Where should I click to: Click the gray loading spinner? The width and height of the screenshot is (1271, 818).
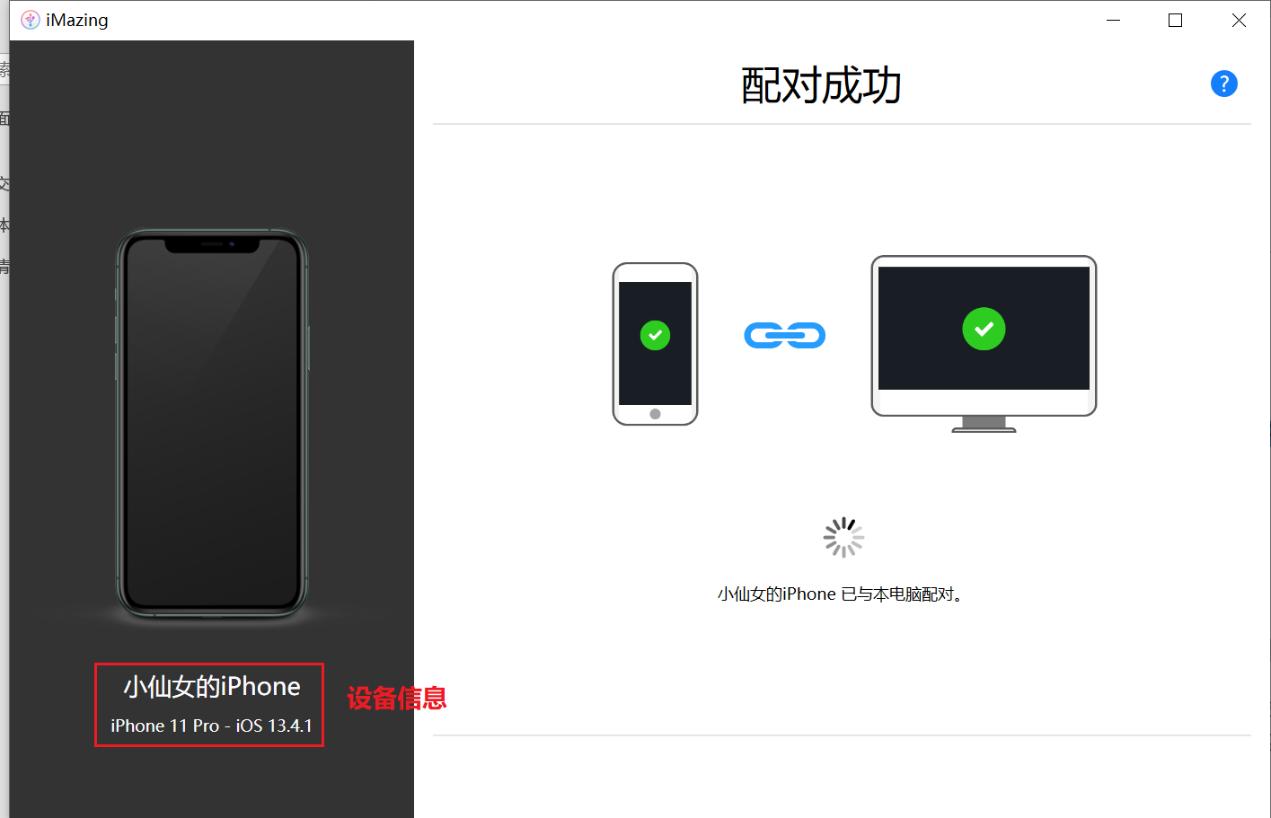point(844,537)
